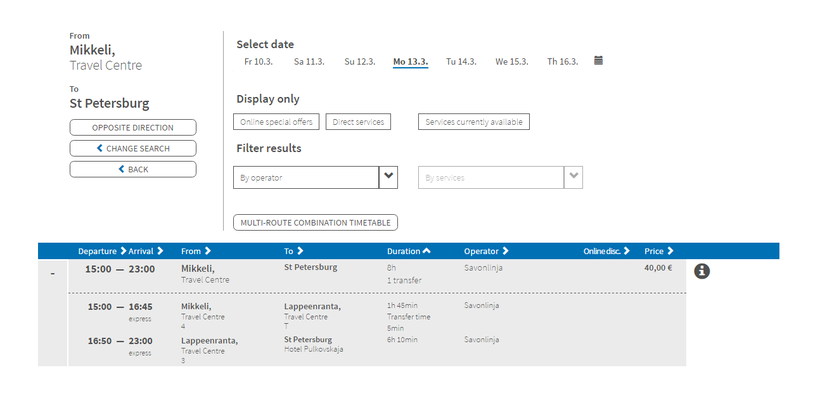Toggle Online special offers filter

click(x=276, y=122)
